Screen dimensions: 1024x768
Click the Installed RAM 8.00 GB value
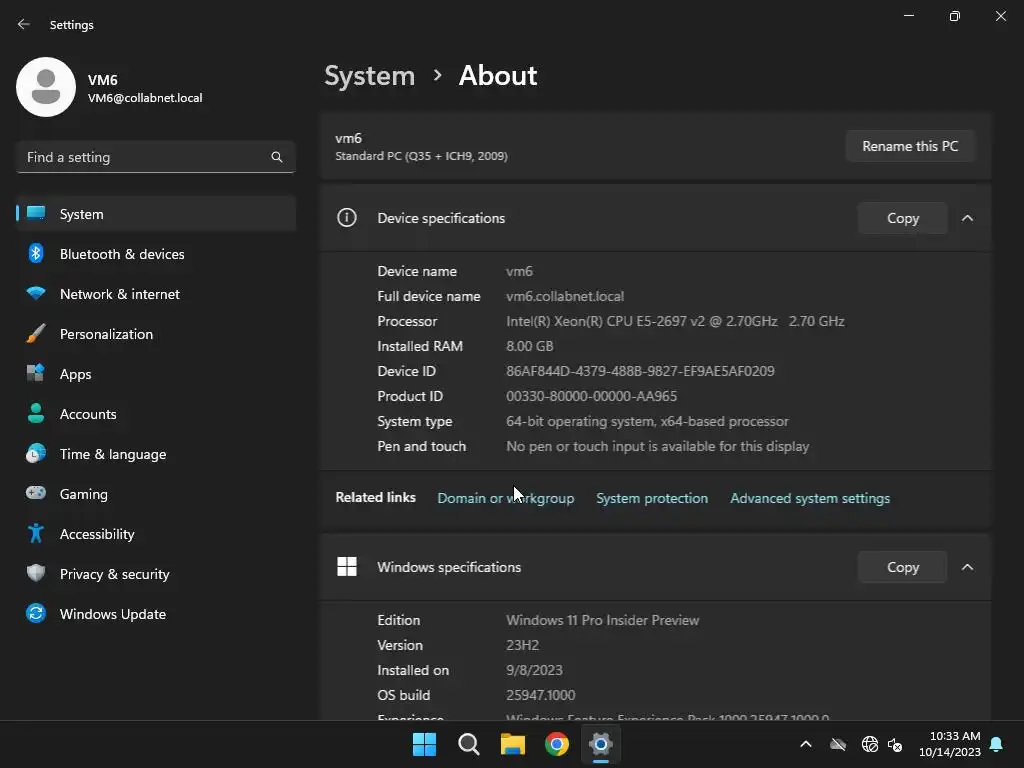pyautogui.click(x=530, y=346)
